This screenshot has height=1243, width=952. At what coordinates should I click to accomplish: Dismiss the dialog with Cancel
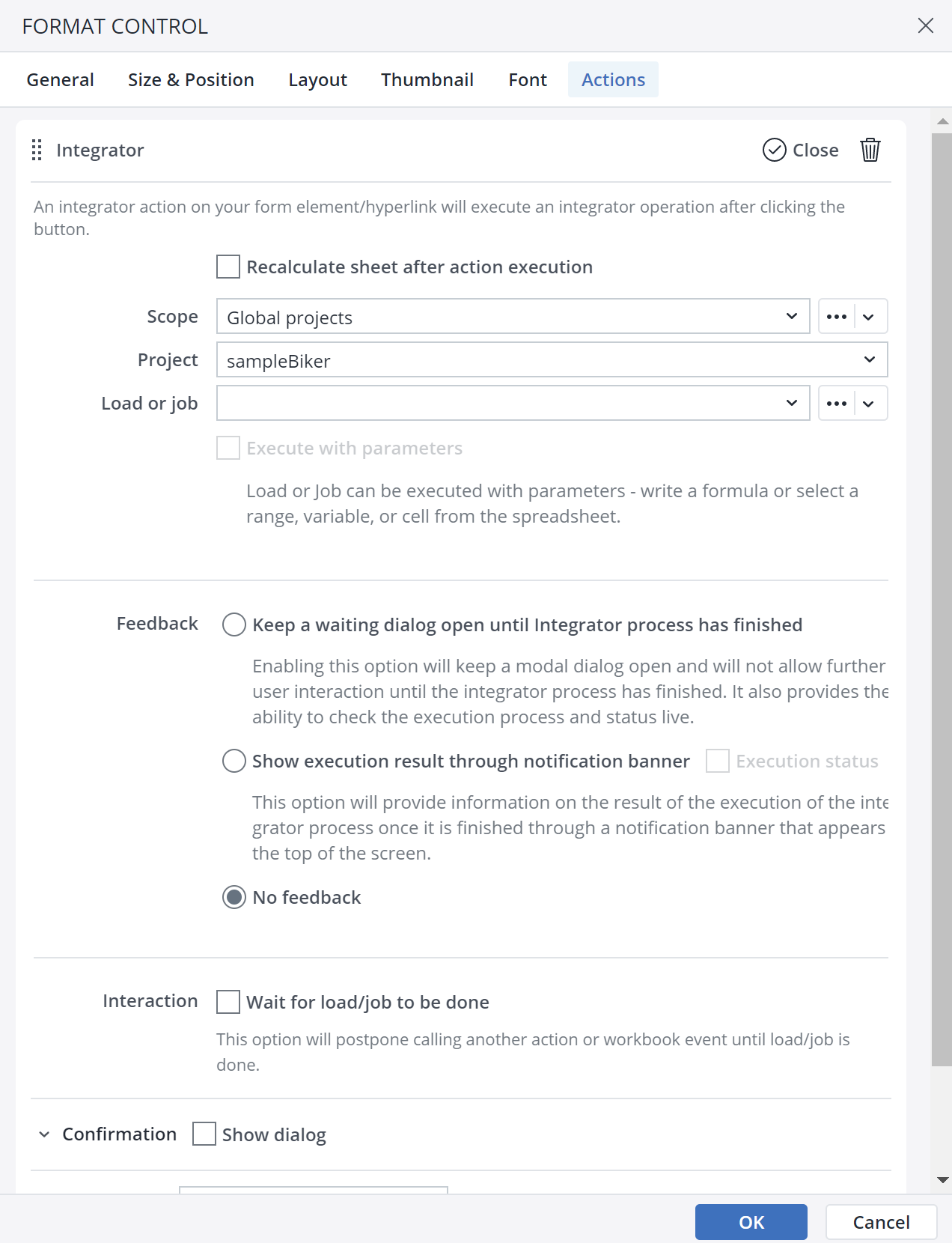881,1221
